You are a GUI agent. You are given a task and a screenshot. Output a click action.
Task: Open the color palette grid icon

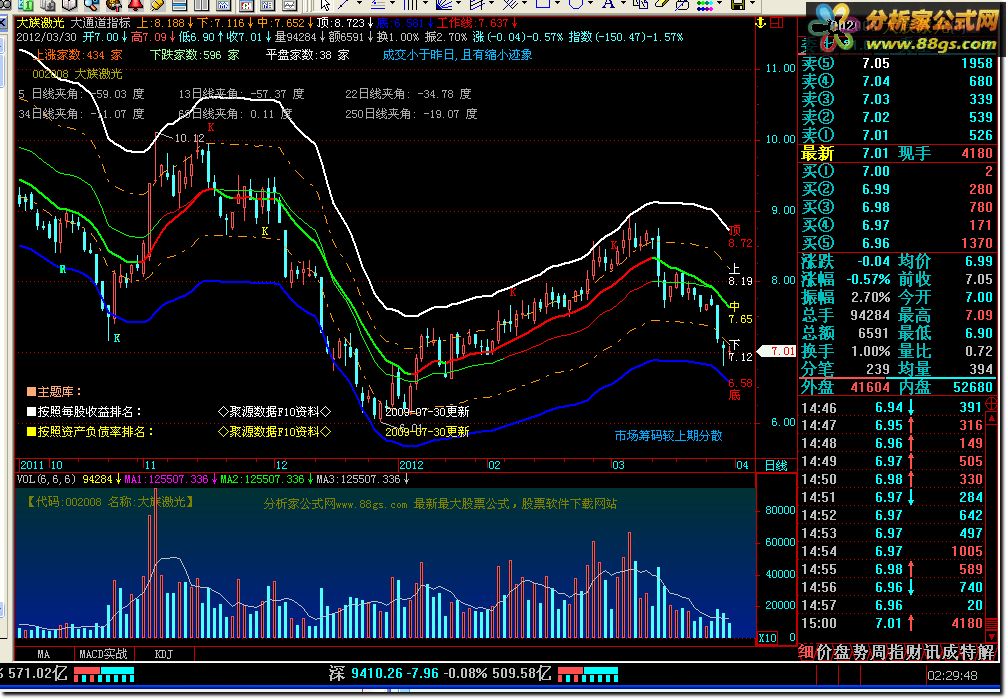[705, 5]
